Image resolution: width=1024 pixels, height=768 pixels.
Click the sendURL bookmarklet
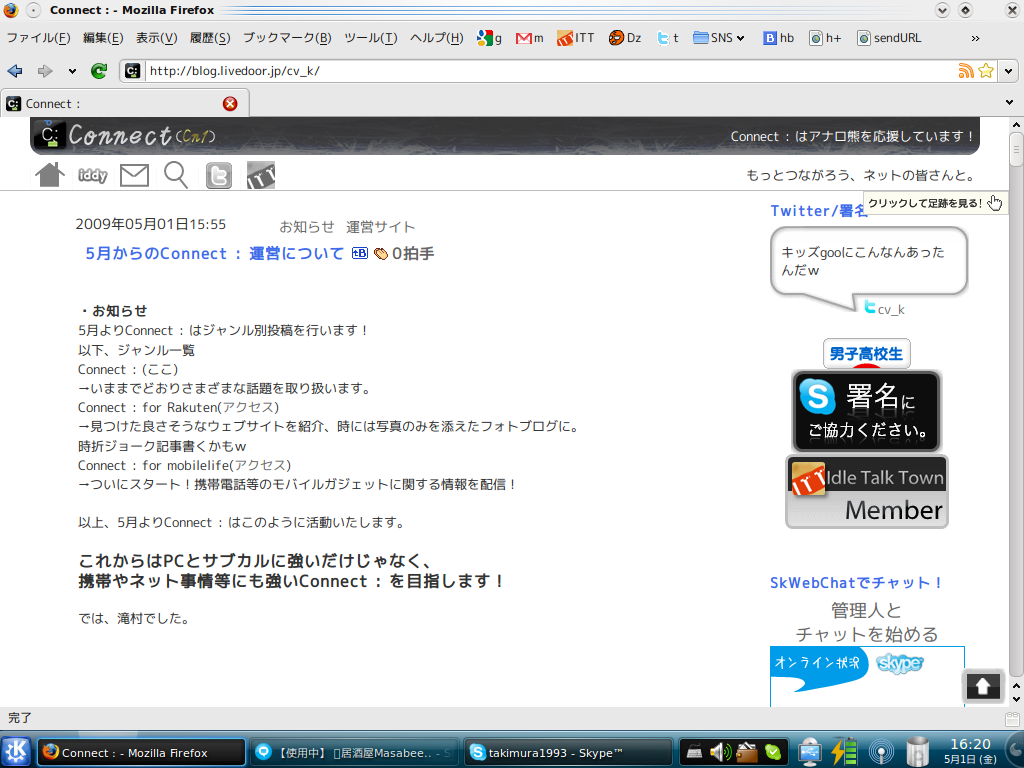click(x=889, y=38)
